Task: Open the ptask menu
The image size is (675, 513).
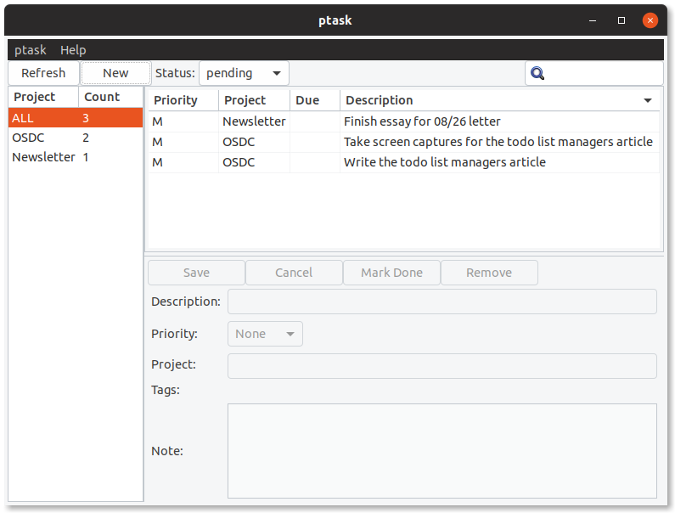Action: tap(30, 50)
